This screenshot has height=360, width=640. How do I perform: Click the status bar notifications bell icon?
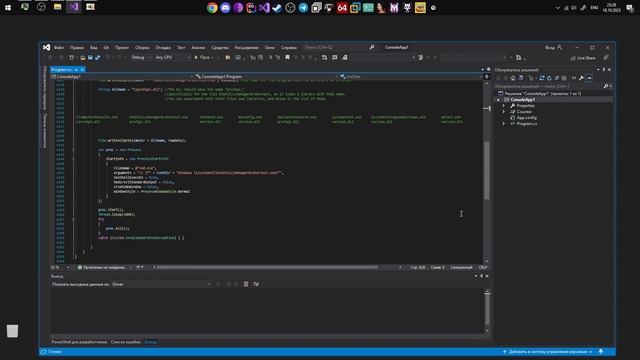point(601,351)
